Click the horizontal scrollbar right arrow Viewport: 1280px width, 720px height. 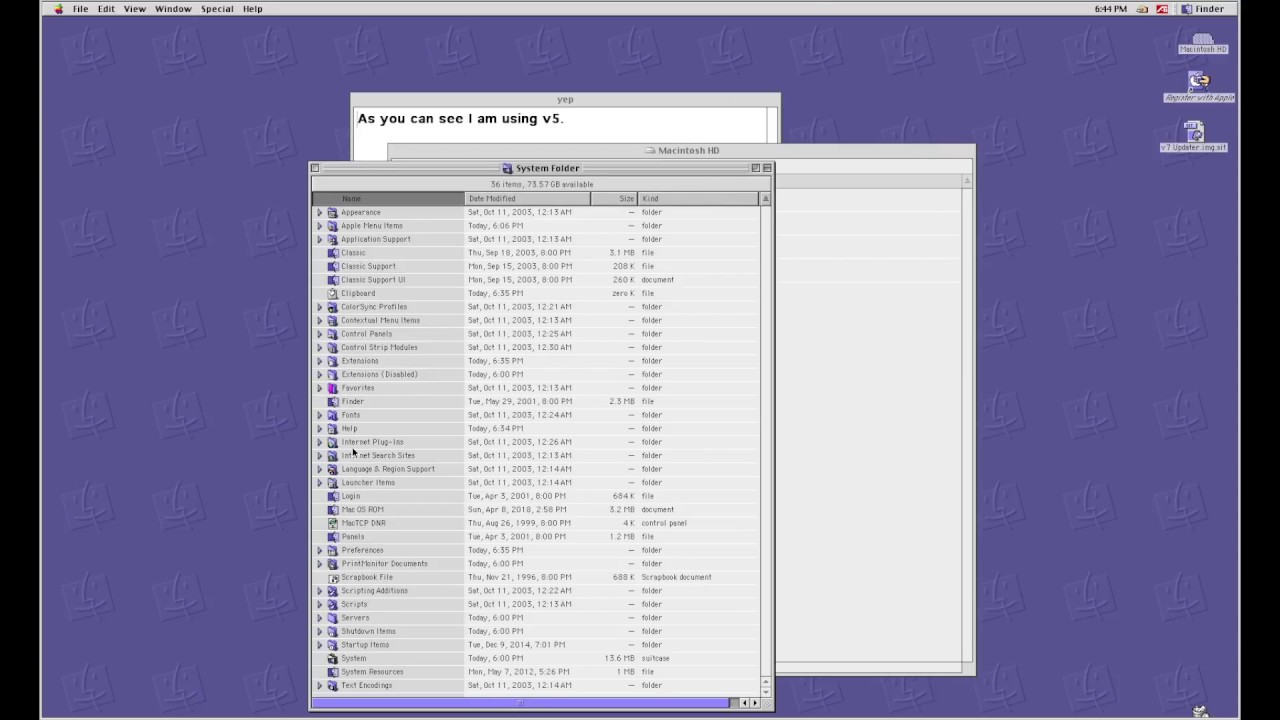pos(755,703)
